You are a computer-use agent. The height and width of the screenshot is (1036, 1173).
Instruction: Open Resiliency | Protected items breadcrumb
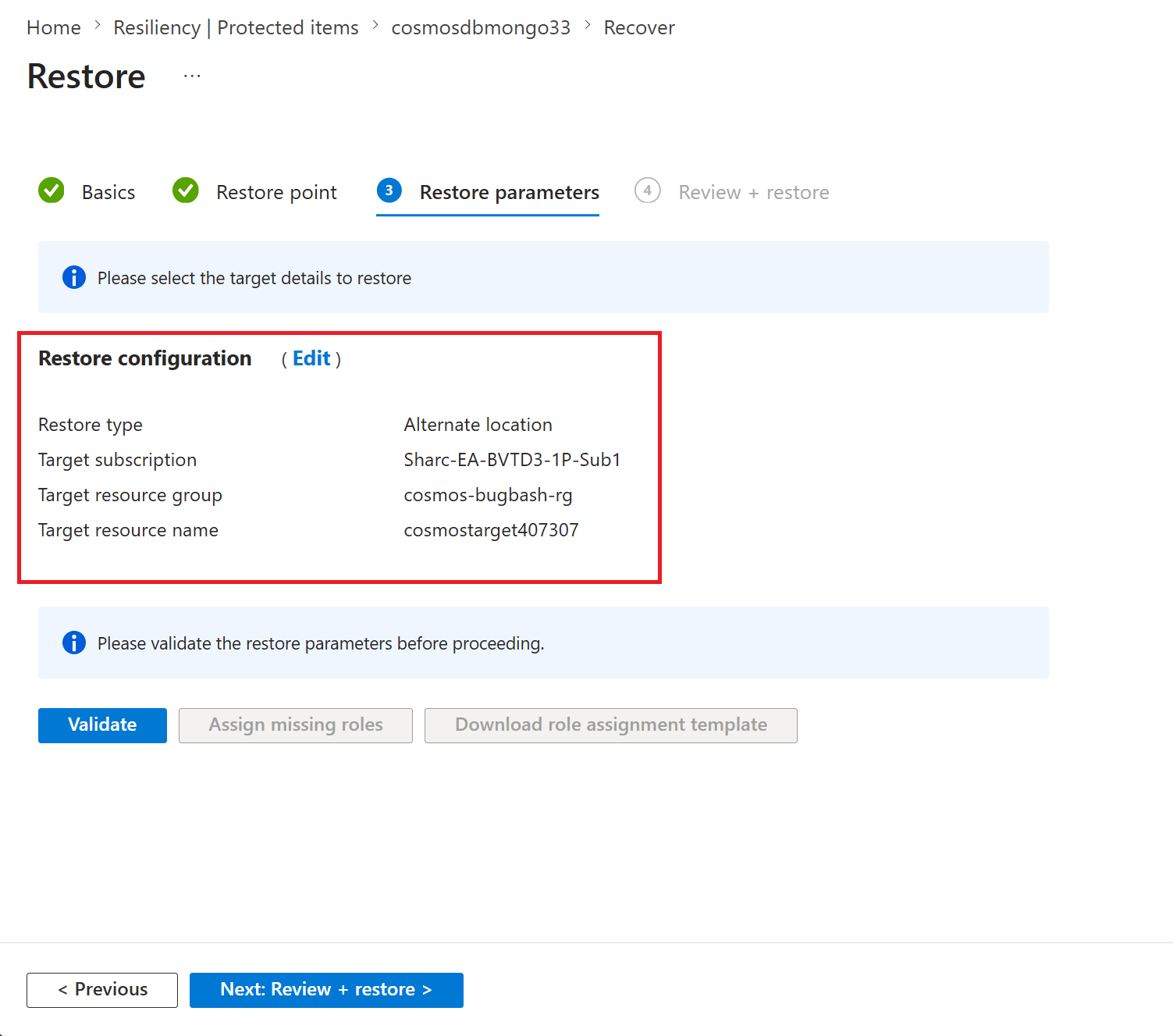click(x=236, y=28)
